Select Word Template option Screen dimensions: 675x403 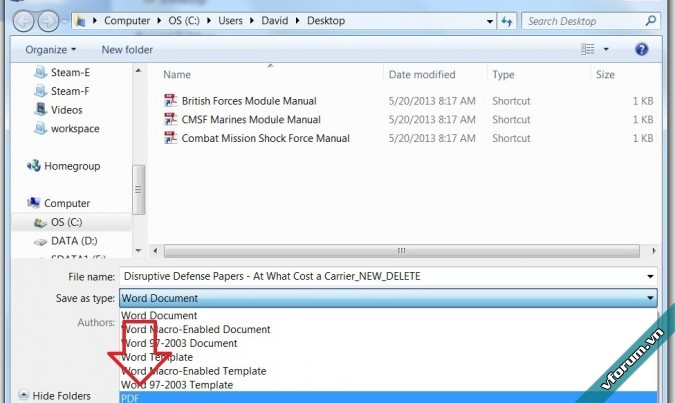click(x=388, y=357)
